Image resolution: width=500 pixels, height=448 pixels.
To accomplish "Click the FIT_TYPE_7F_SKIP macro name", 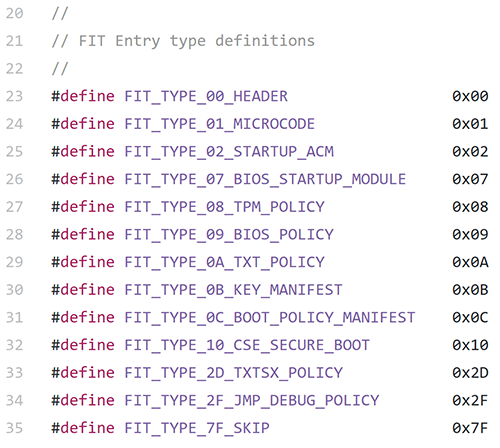I will 197,429.
